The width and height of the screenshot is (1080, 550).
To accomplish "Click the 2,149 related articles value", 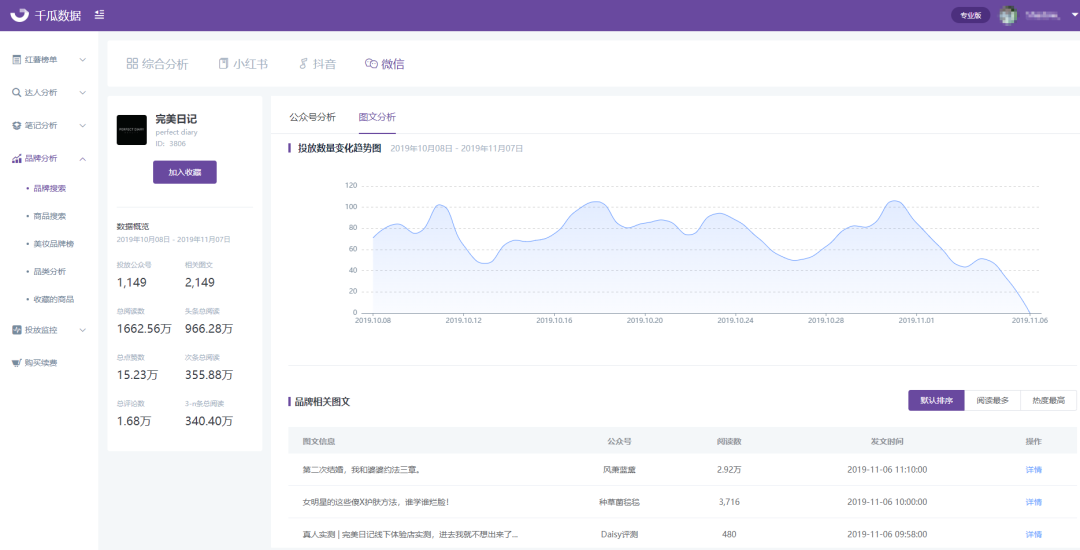I will [200, 282].
